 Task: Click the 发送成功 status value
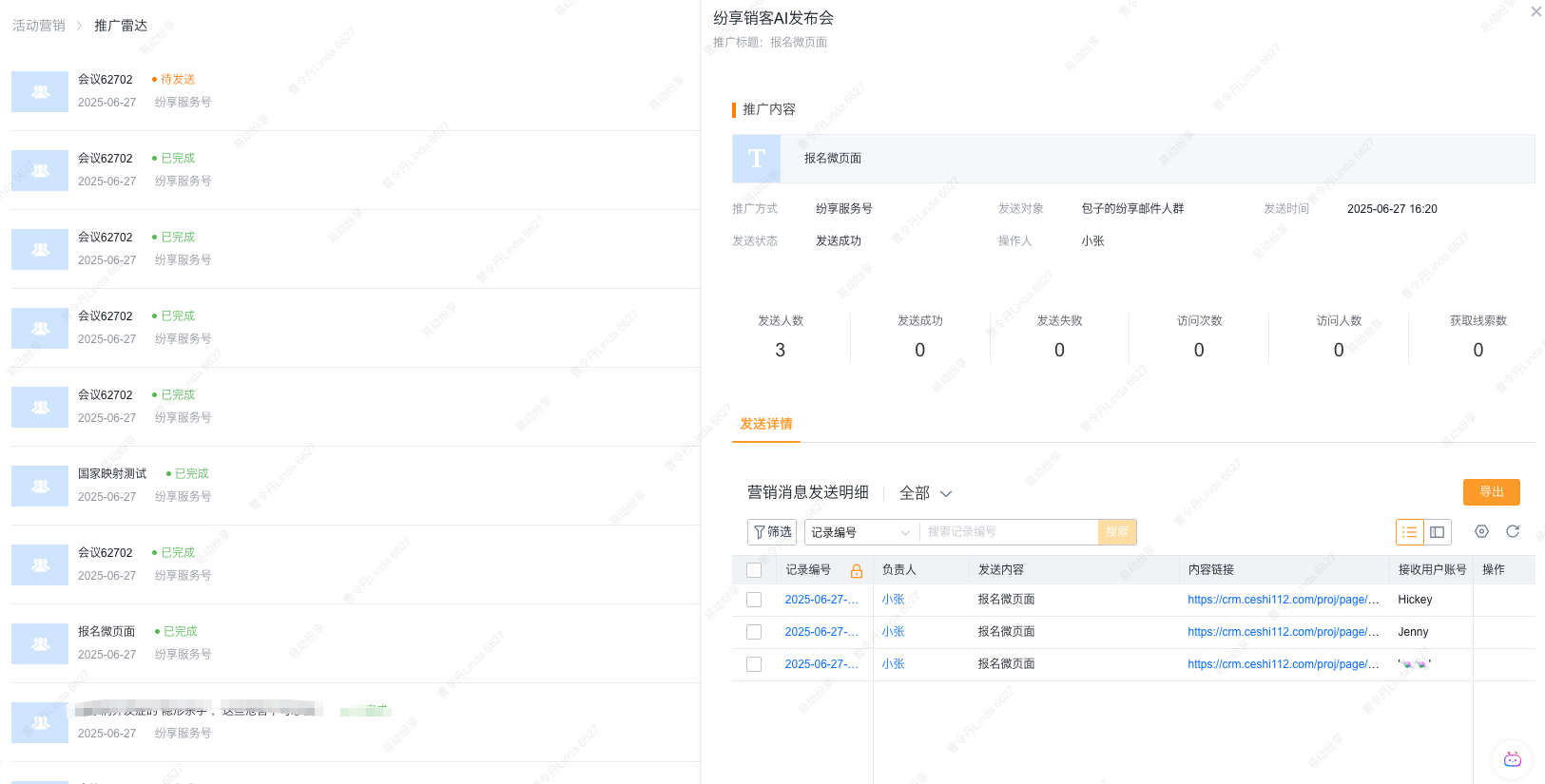(839, 241)
